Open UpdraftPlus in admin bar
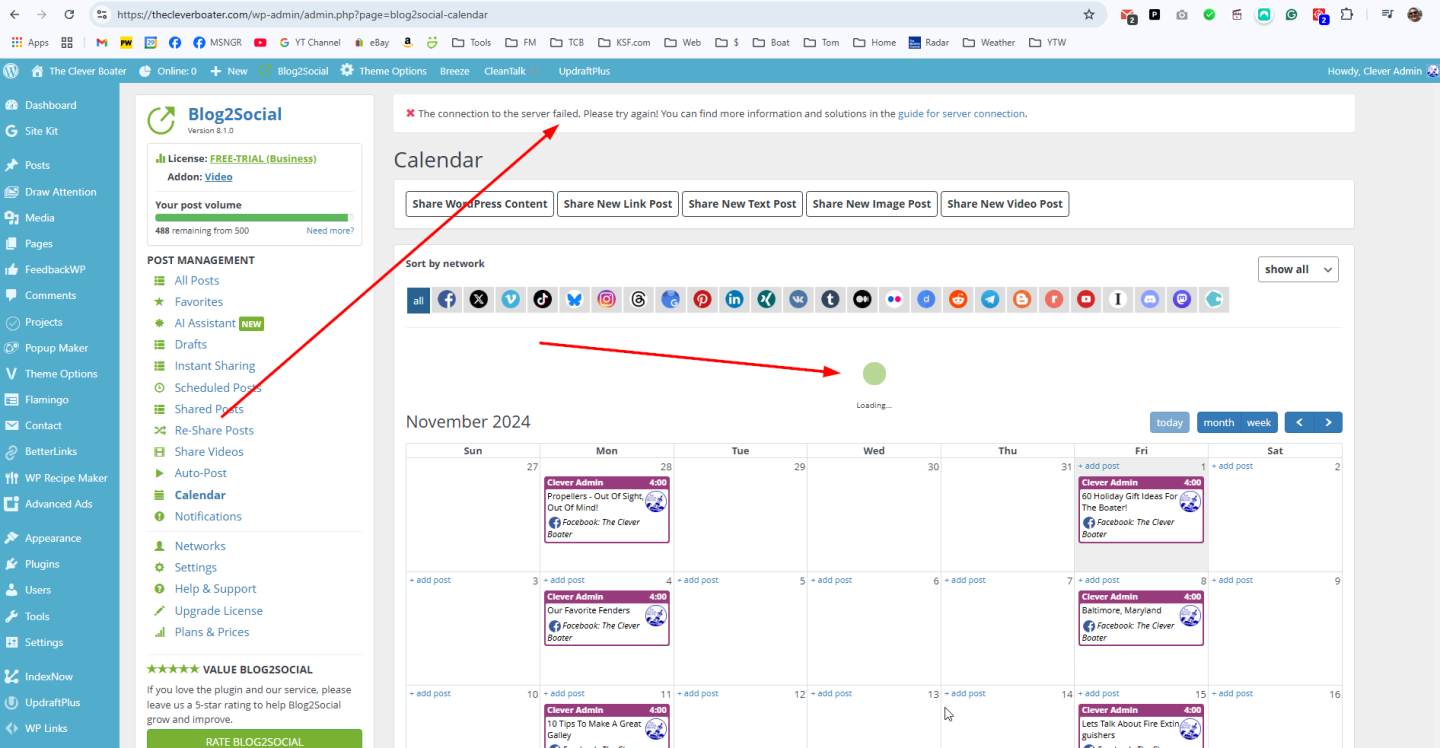The height and width of the screenshot is (748, 1440). click(585, 71)
